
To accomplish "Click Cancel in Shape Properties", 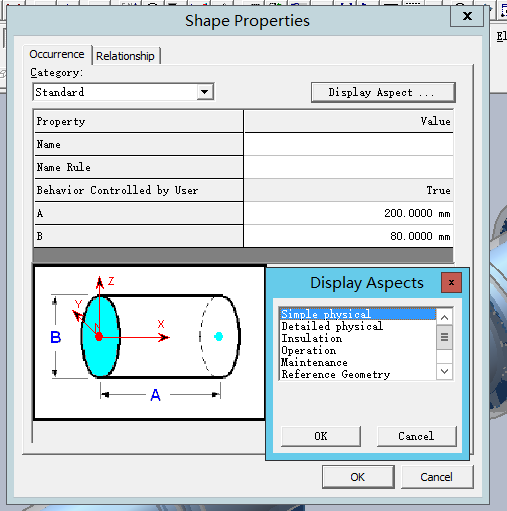I will coord(437,477).
